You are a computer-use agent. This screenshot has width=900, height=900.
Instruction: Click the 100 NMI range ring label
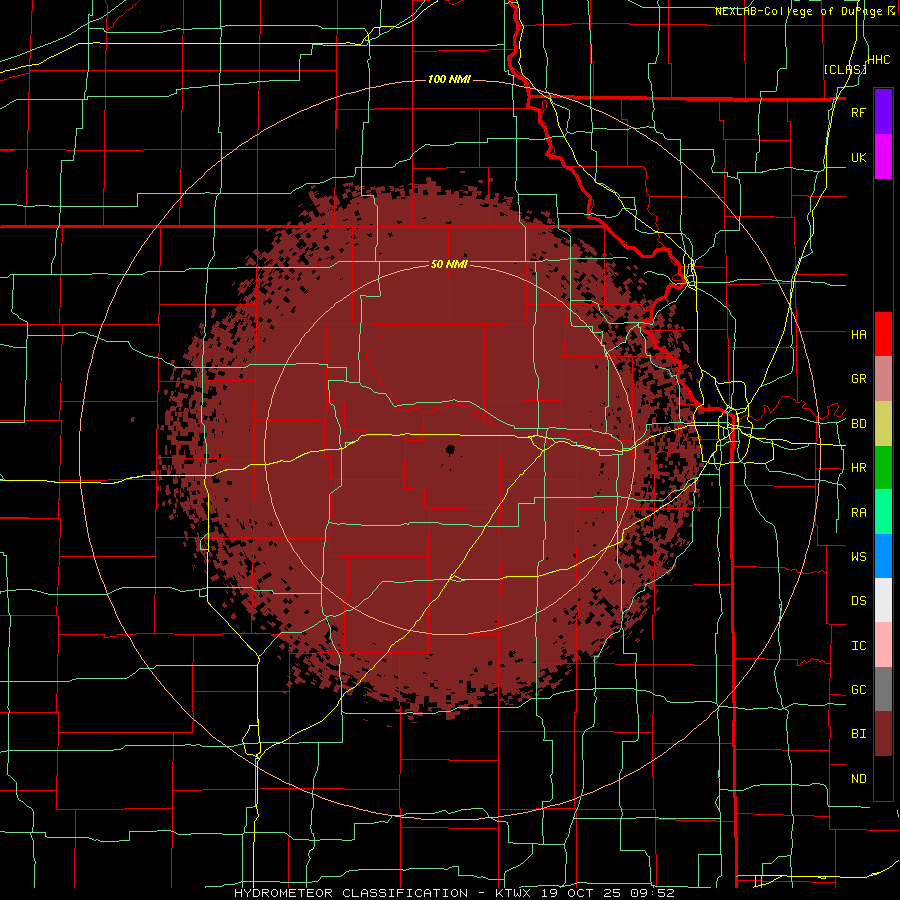coord(449,79)
